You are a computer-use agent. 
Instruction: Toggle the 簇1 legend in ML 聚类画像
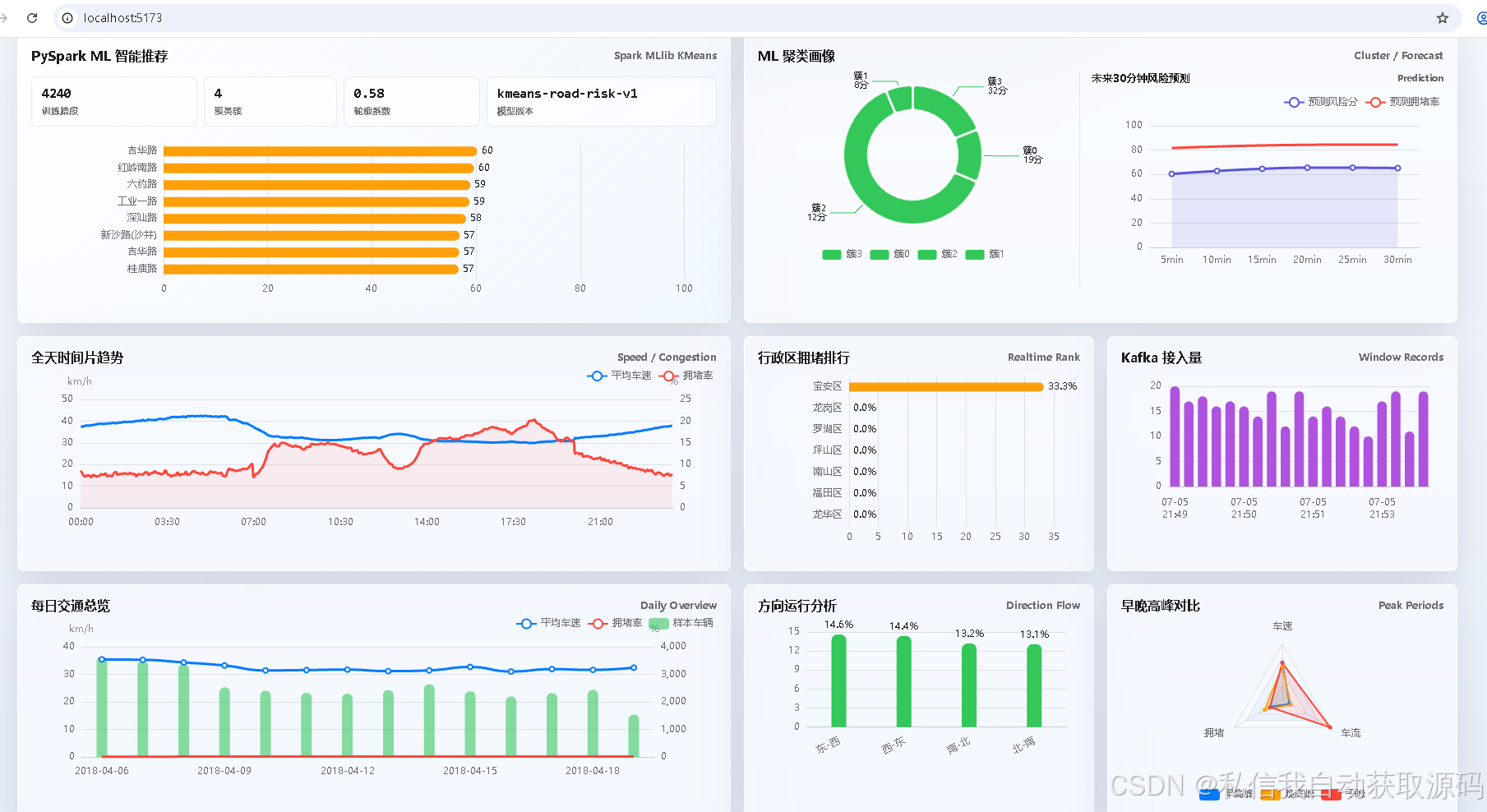point(986,254)
